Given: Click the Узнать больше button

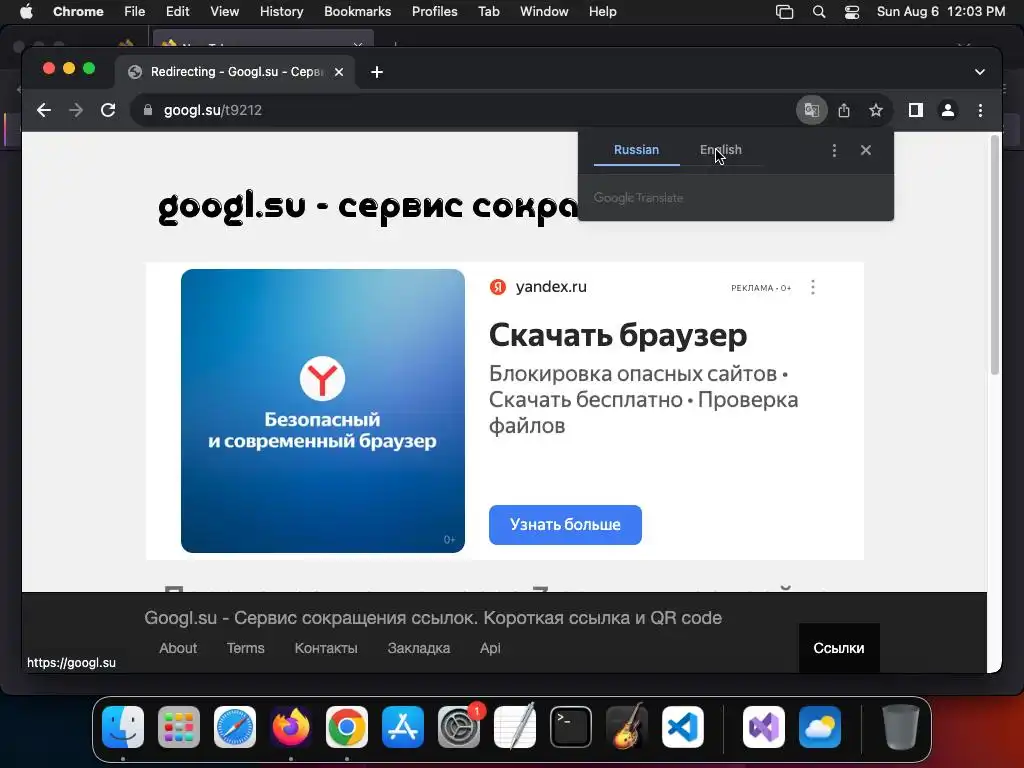Looking at the screenshot, I should (x=565, y=524).
